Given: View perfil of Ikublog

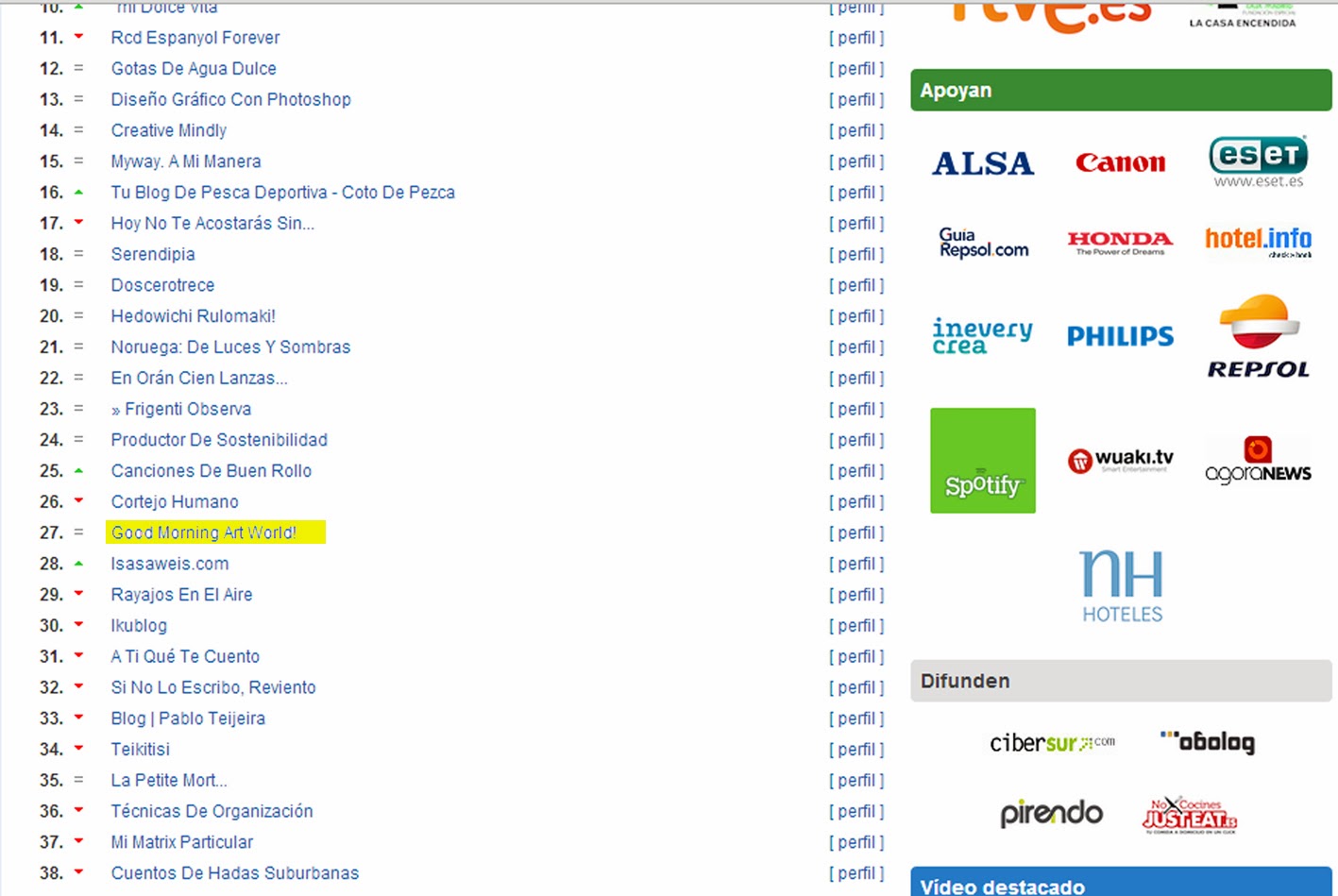Looking at the screenshot, I should 856,626.
